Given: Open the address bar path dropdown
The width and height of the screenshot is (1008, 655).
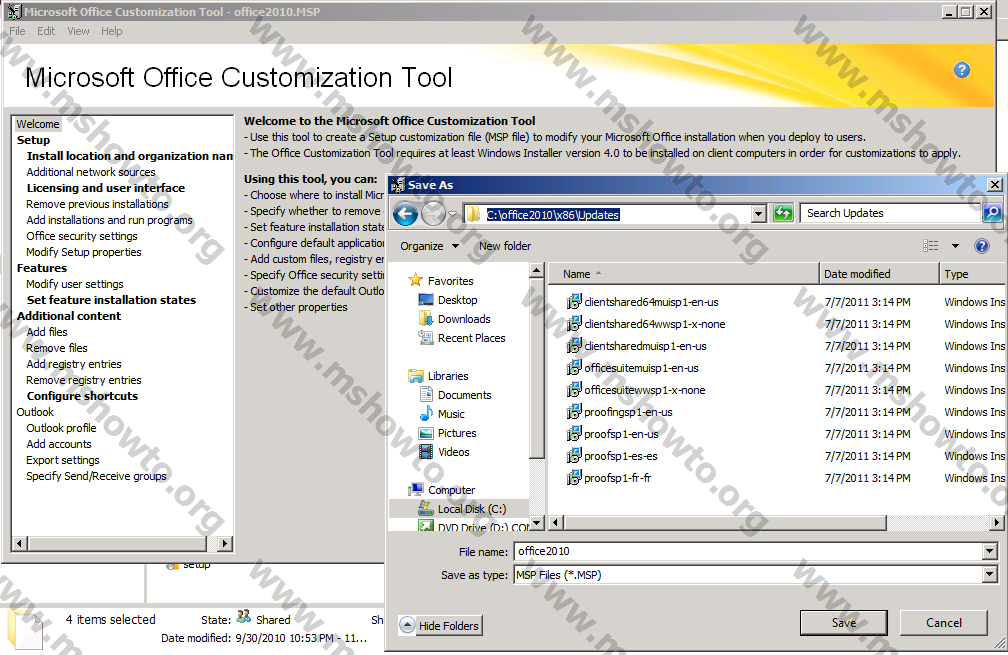Looking at the screenshot, I should [759, 214].
